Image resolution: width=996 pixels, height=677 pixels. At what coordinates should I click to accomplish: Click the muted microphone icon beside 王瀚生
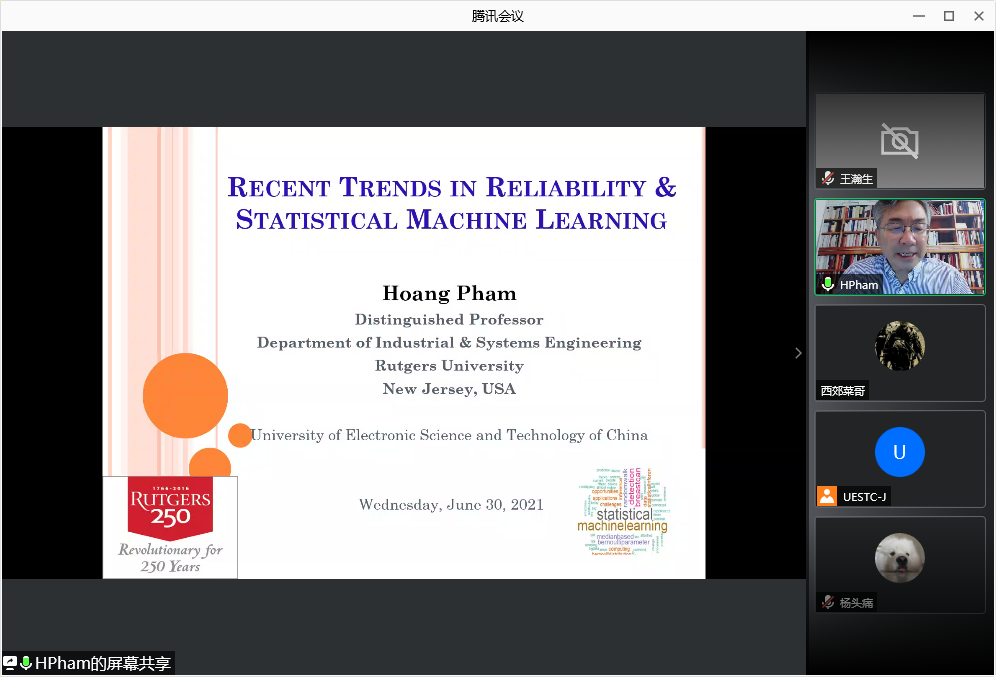[x=828, y=178]
